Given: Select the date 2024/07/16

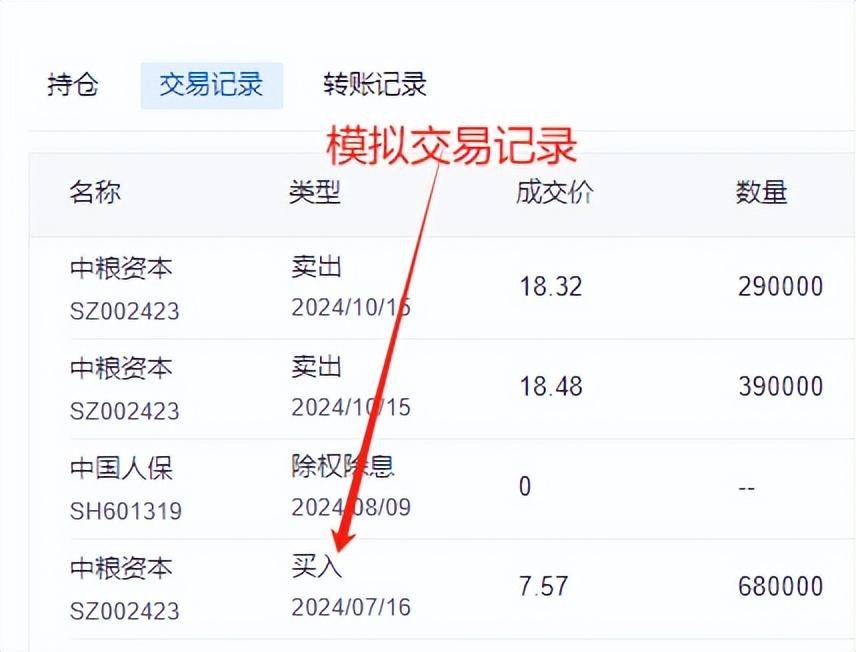Looking at the screenshot, I should point(351,607).
